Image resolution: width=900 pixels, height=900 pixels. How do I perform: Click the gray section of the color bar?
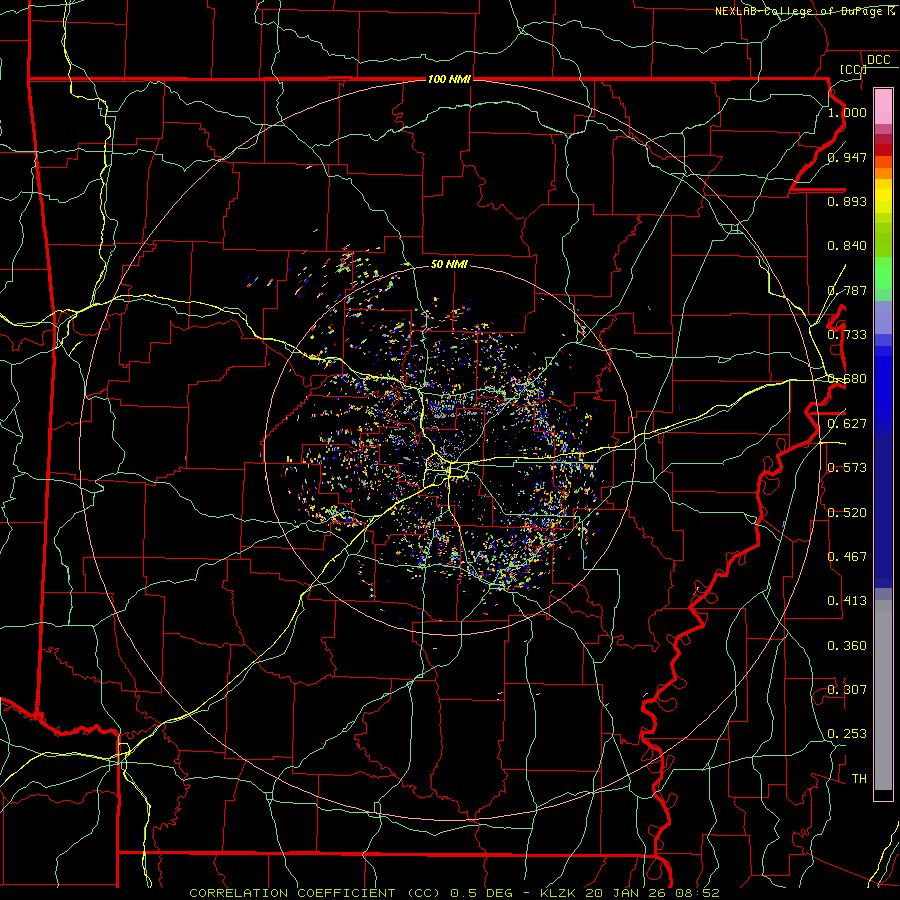(x=883, y=695)
